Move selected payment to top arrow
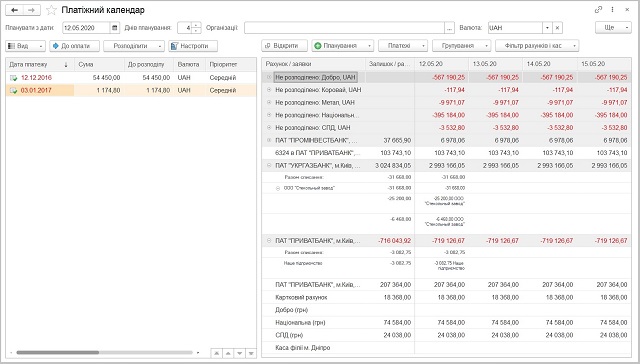Image resolution: width=640 pixels, height=364 pixels. coord(217,353)
